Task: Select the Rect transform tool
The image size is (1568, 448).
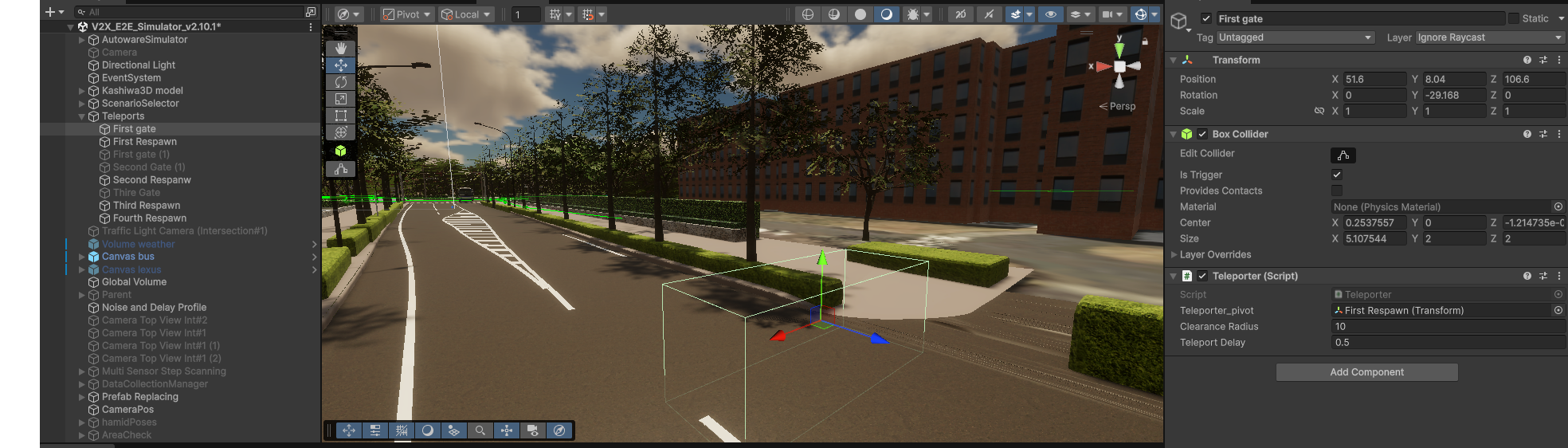Action: pyautogui.click(x=340, y=116)
